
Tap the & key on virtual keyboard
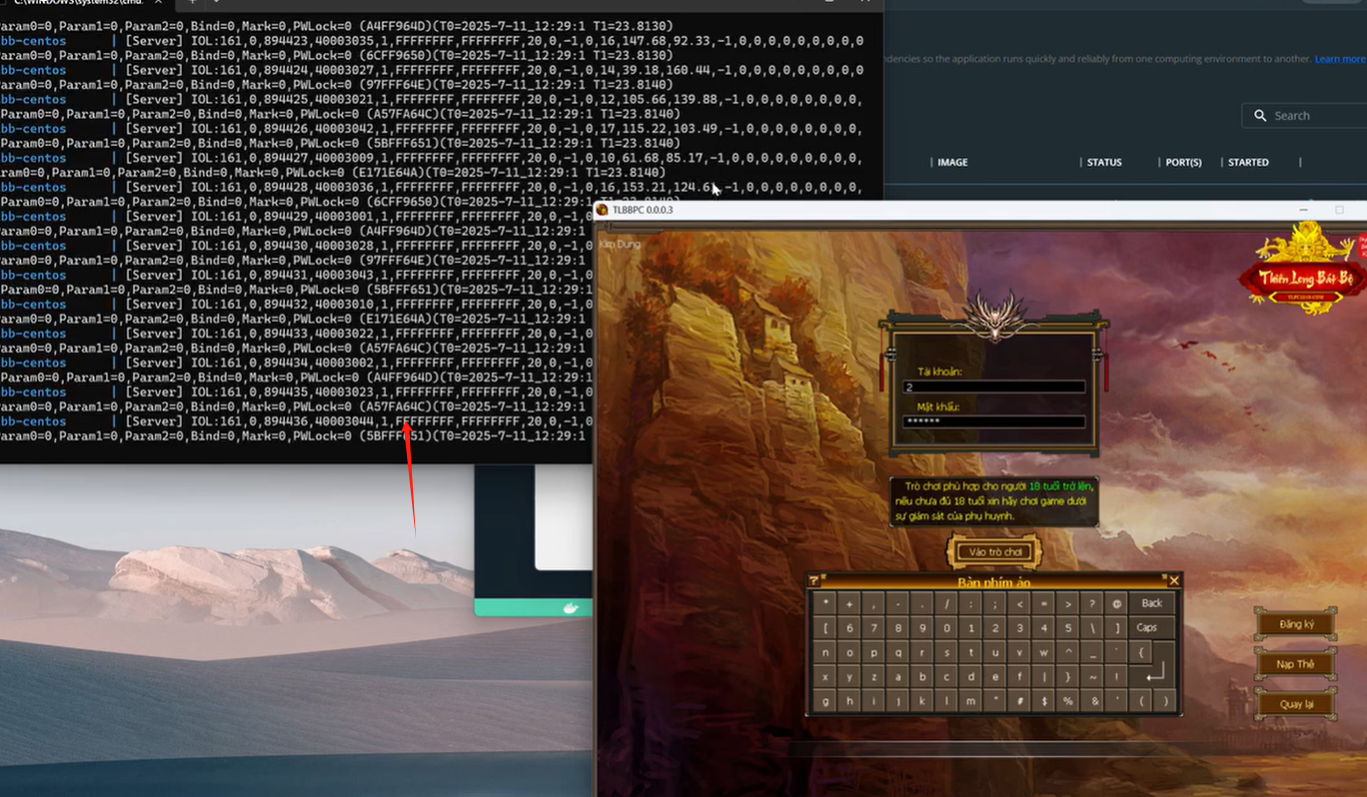click(x=1092, y=701)
